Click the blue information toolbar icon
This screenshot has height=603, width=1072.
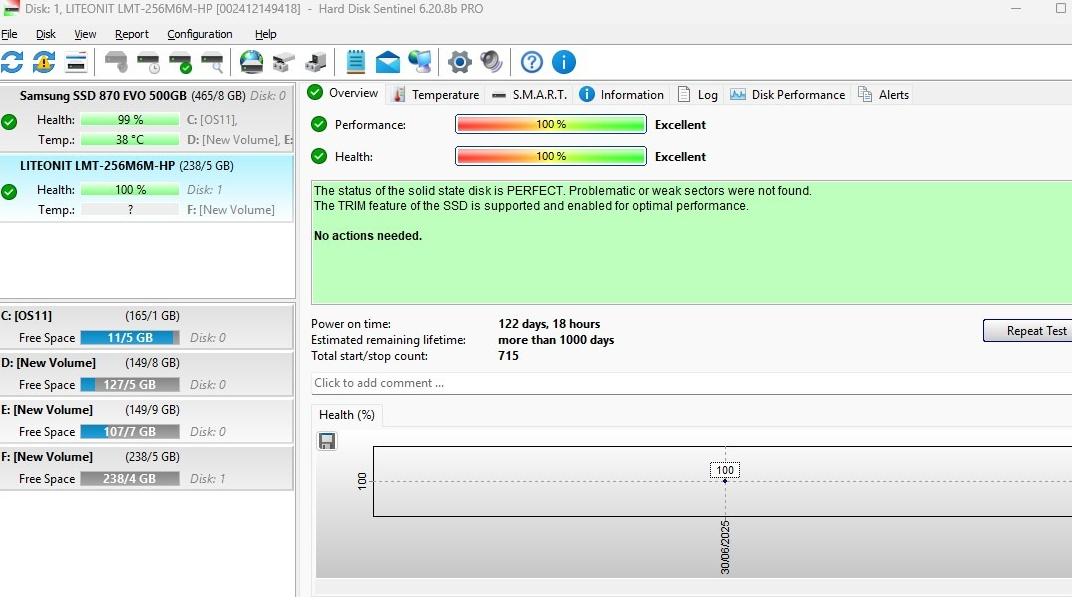(564, 62)
